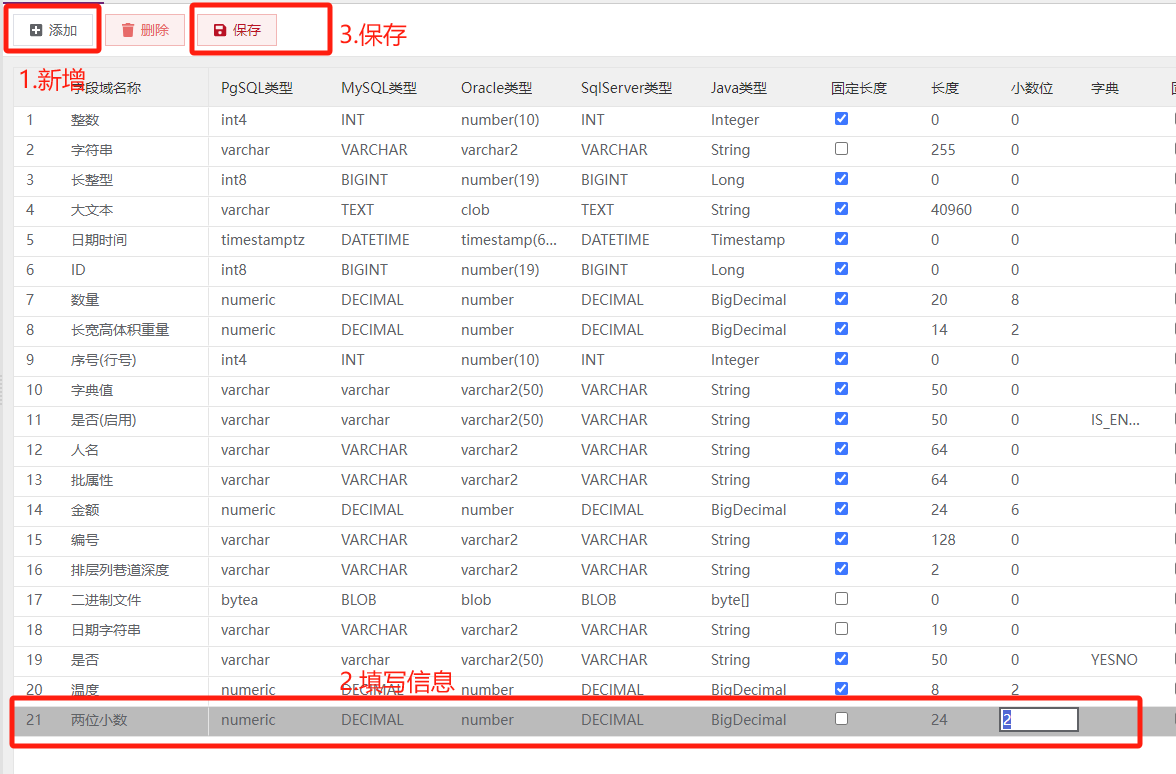Click length value 40960 in 大文本 row
The height and width of the screenshot is (774, 1176).
[x=951, y=210]
